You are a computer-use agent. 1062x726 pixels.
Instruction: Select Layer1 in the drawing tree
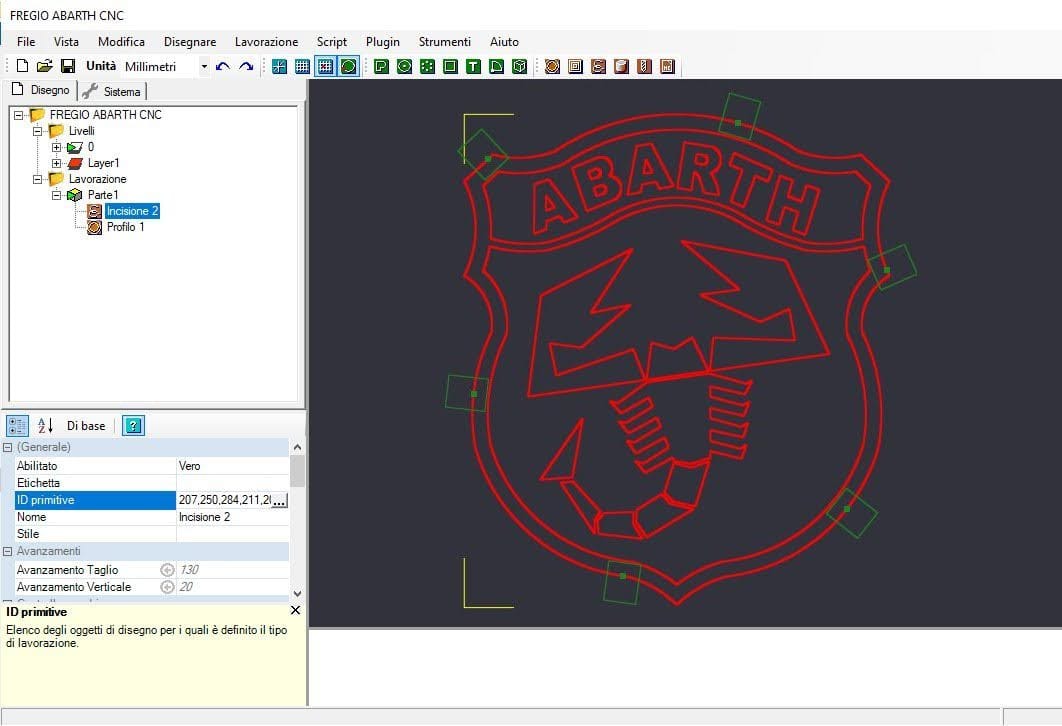click(x=103, y=163)
